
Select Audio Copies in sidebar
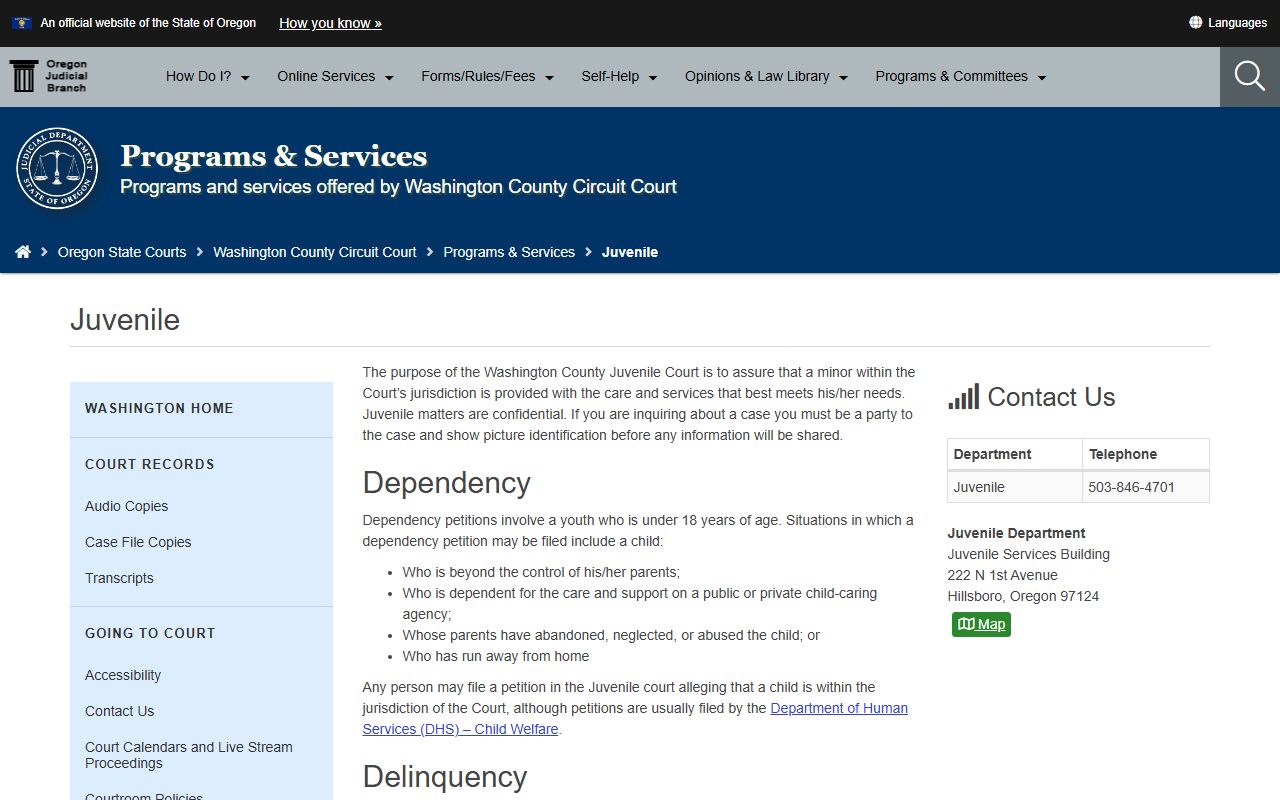tap(126, 506)
